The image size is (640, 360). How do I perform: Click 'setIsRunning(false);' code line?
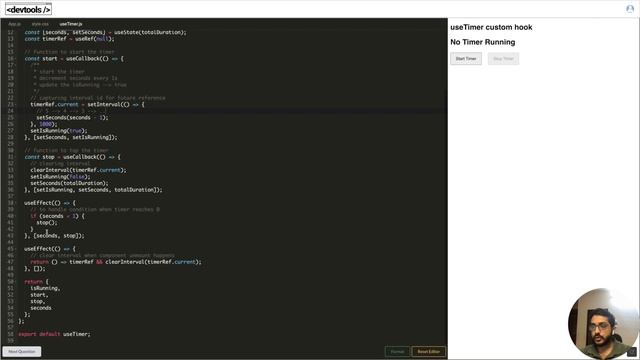point(60,177)
